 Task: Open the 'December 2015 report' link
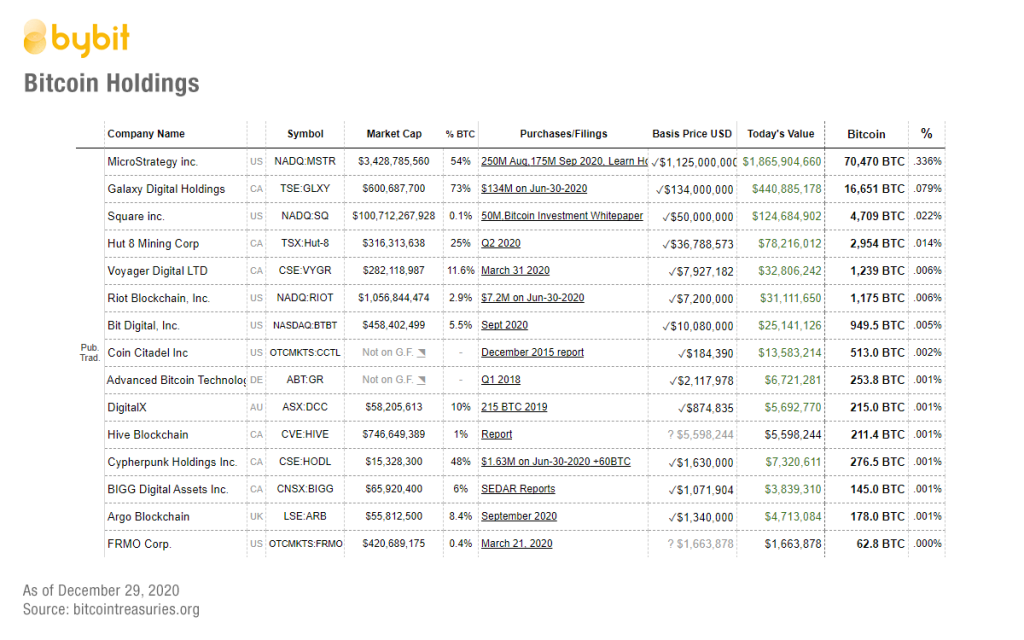532,353
